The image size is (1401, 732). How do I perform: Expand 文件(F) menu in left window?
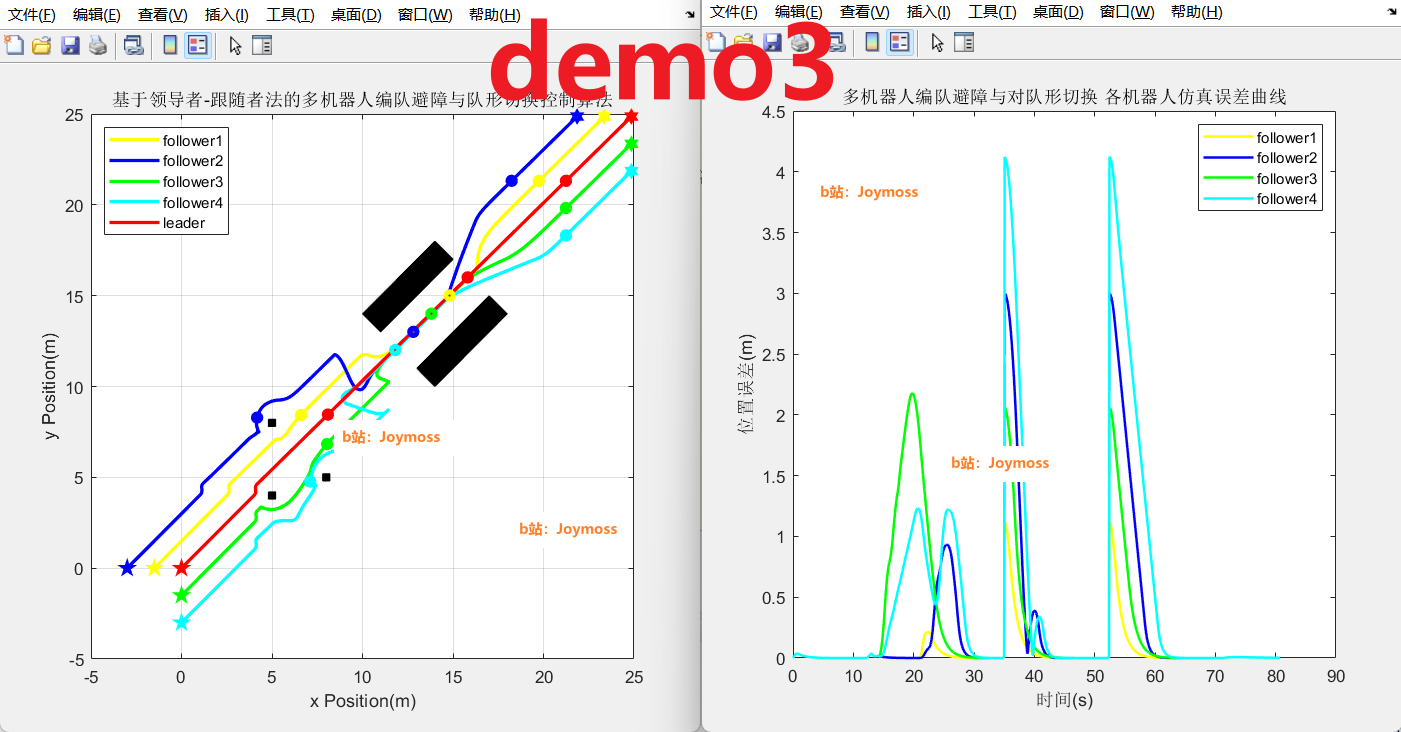tap(31, 15)
